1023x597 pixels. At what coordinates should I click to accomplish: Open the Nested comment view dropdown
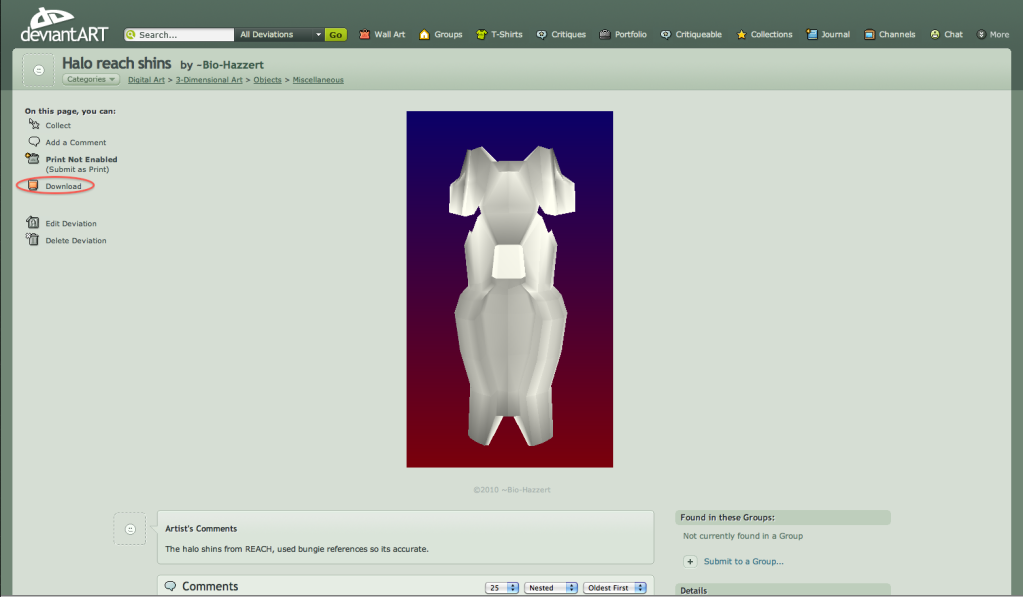pos(551,588)
